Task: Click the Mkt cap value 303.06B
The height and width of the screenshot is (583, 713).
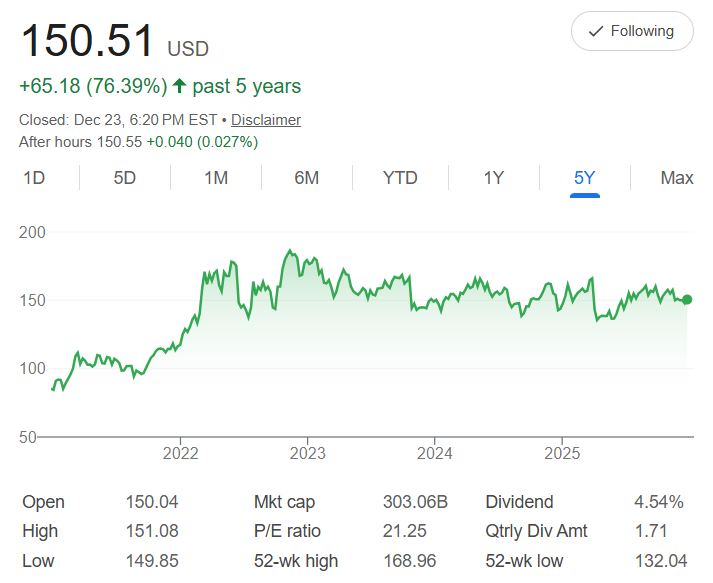Action: click(415, 502)
